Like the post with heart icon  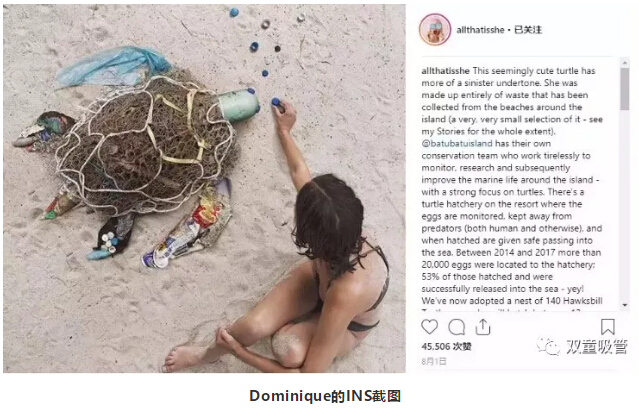point(429,327)
